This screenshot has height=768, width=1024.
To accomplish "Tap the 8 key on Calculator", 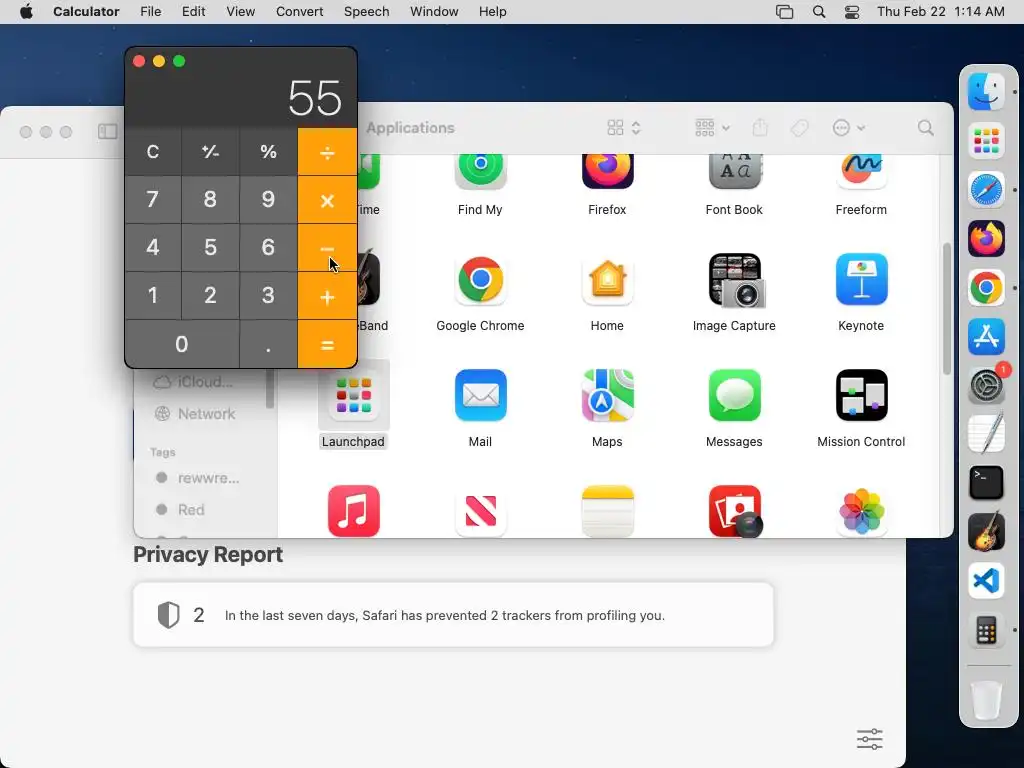I will 210,200.
